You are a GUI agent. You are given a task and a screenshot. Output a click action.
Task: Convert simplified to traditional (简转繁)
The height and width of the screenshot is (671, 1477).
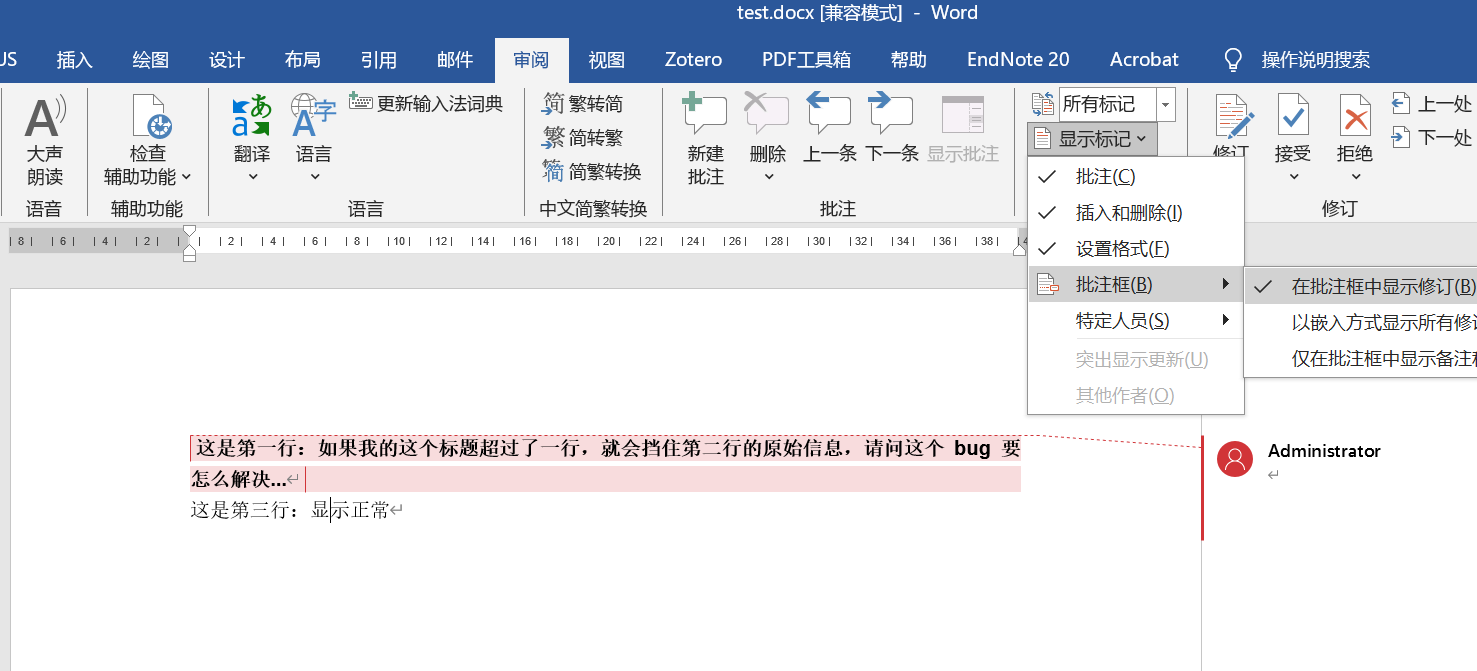[x=583, y=138]
